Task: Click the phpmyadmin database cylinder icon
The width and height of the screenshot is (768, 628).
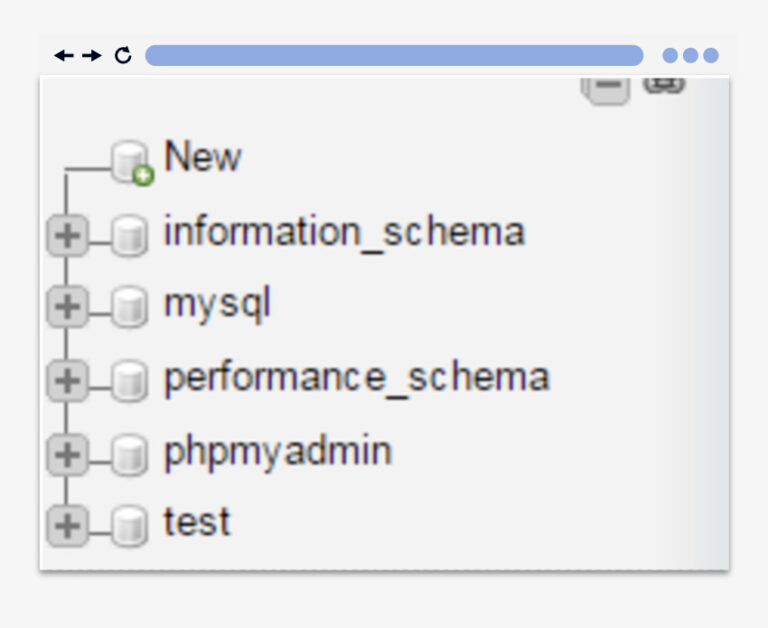Action: [129, 455]
